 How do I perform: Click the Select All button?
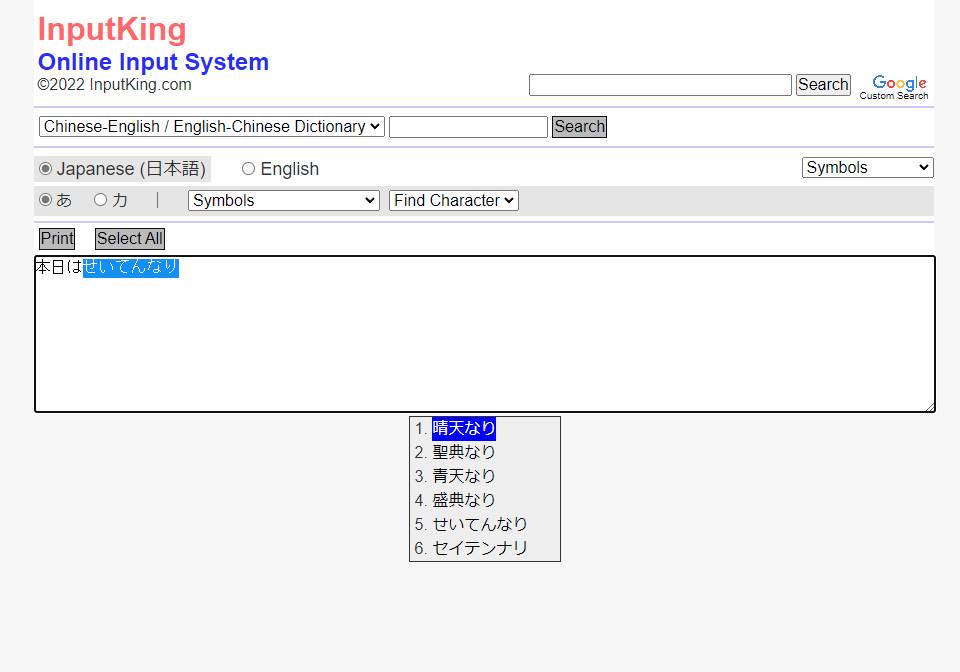click(130, 238)
